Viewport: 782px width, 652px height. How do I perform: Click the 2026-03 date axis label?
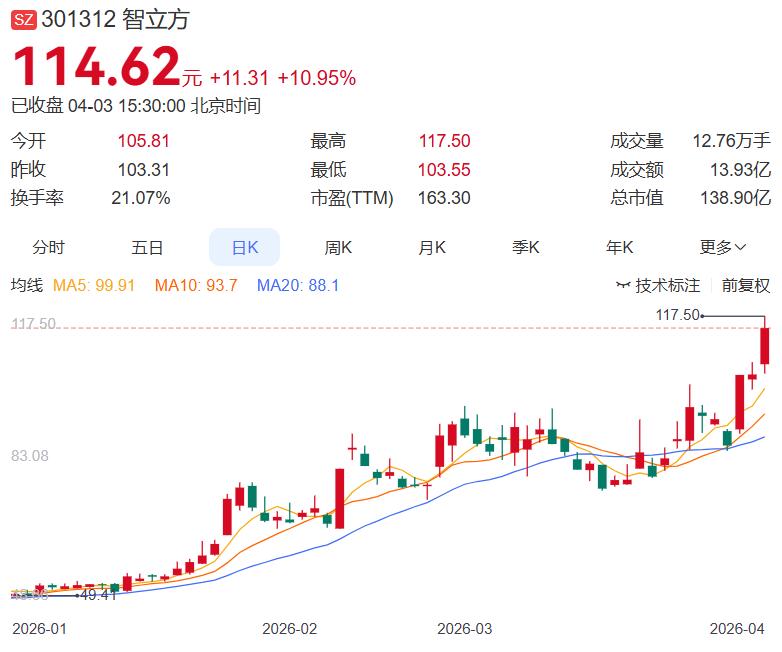tap(464, 629)
